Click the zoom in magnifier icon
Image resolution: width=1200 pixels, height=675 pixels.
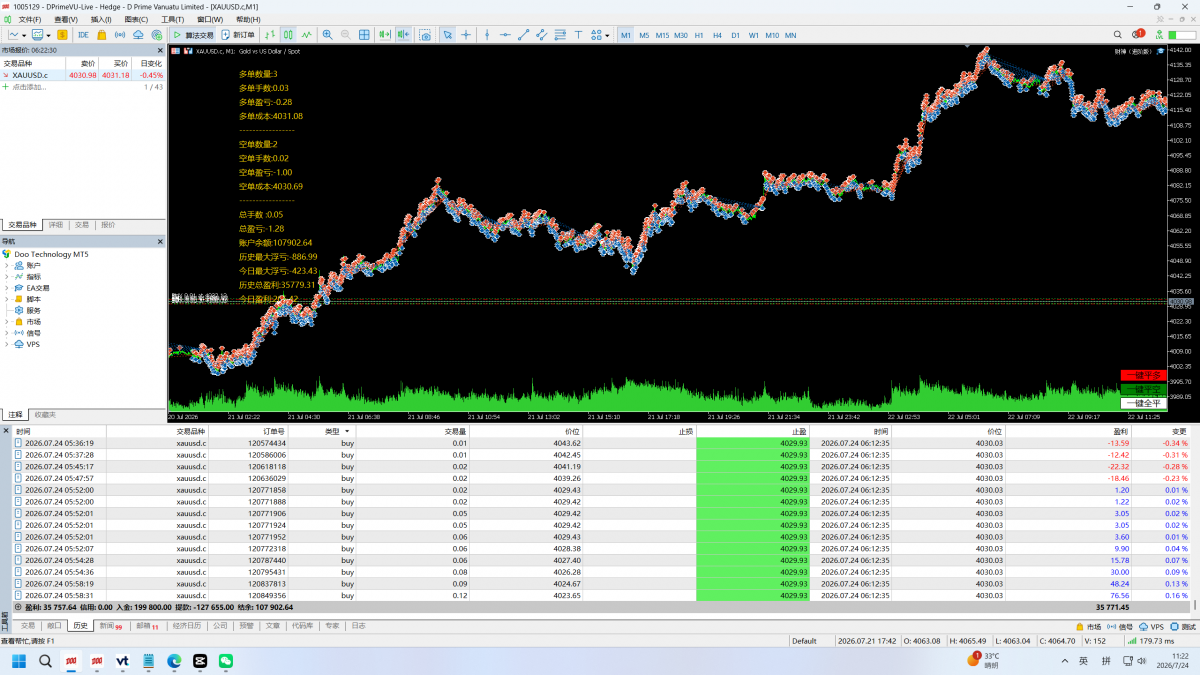[x=327, y=35]
